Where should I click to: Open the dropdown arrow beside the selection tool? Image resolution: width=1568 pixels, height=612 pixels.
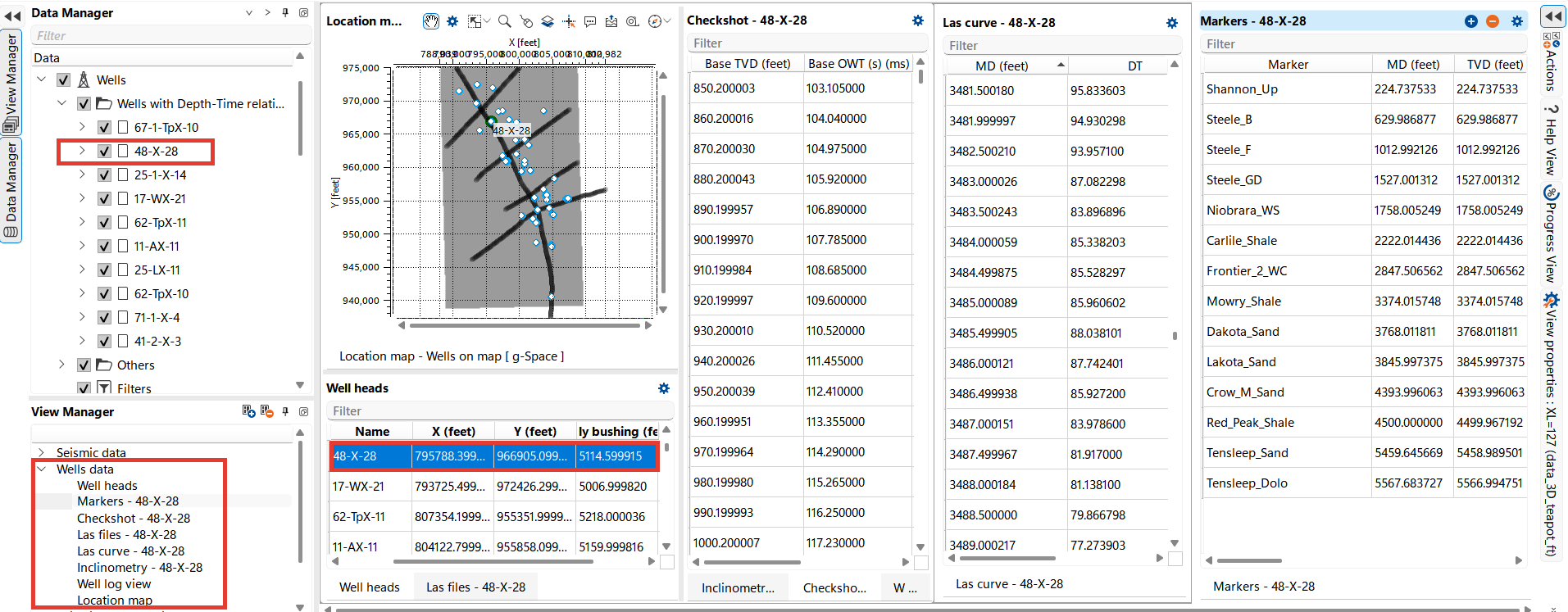(x=487, y=21)
